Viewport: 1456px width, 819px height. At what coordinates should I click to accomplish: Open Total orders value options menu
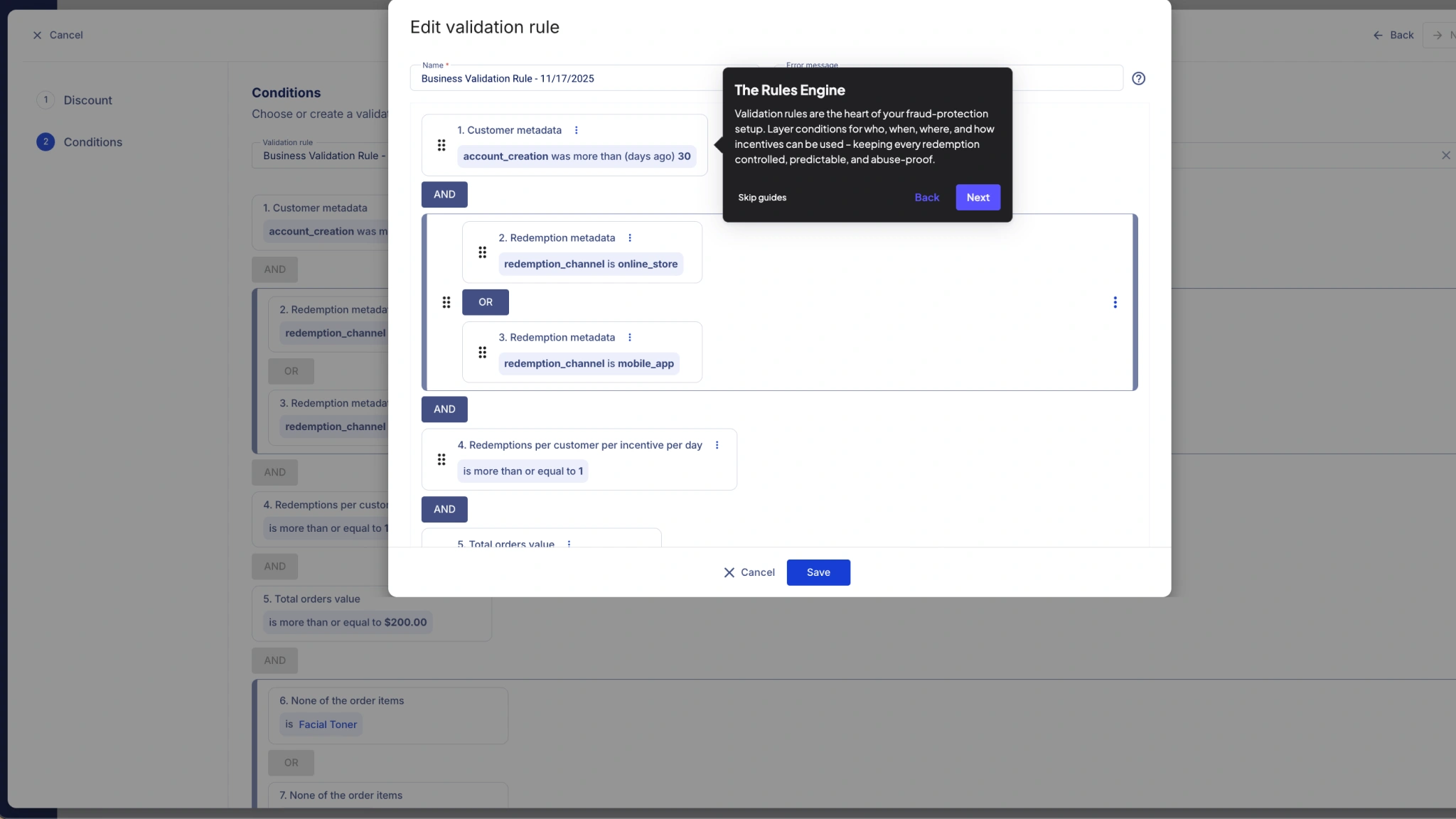(x=569, y=543)
